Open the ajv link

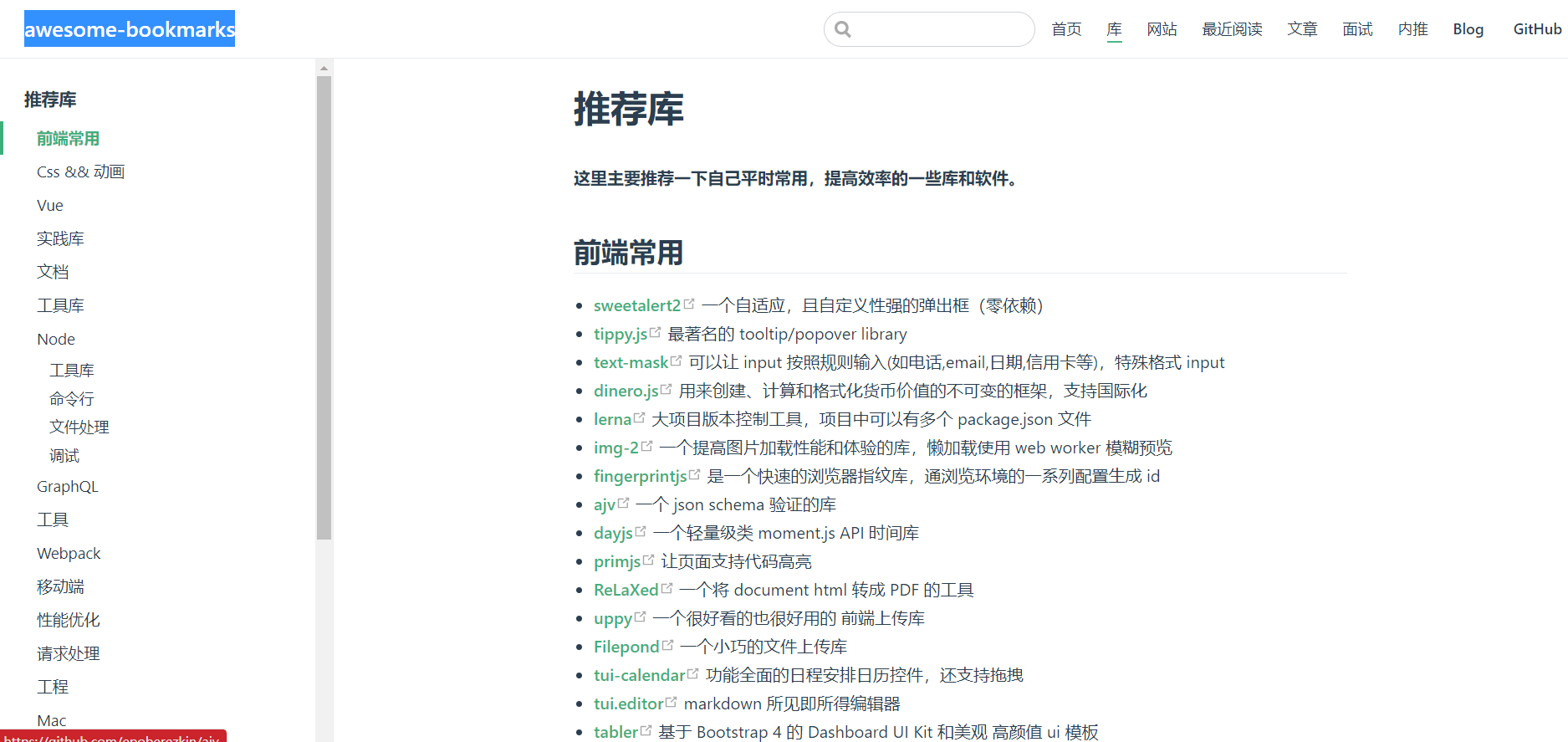[605, 504]
